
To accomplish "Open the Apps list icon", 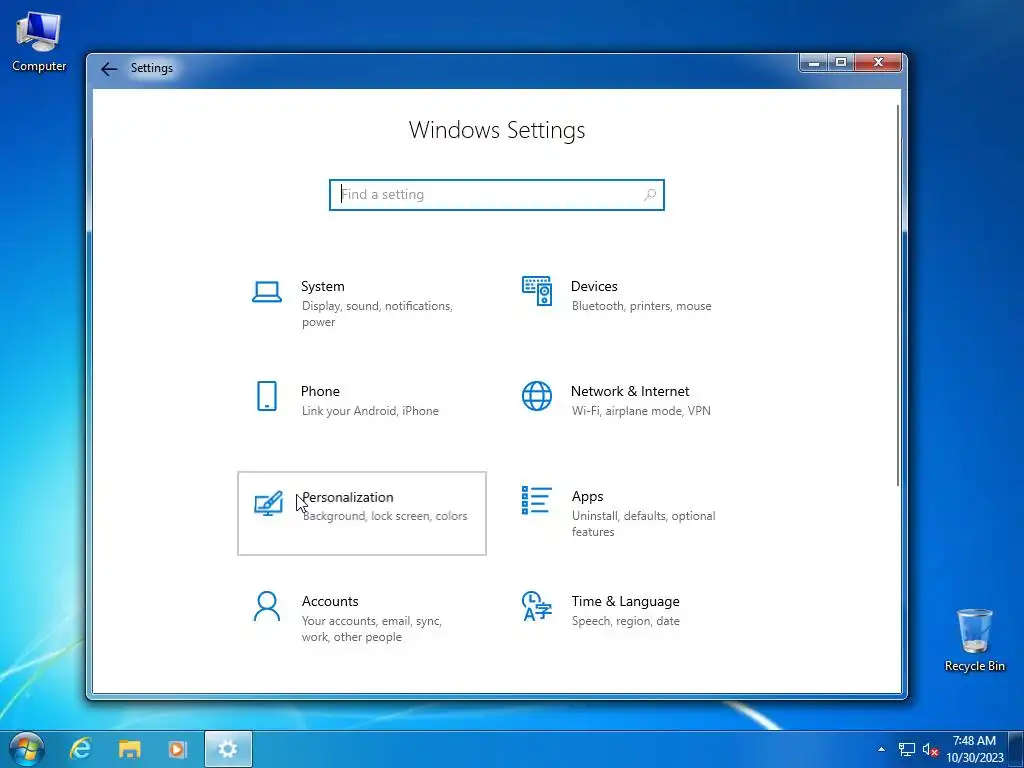I will (537, 500).
